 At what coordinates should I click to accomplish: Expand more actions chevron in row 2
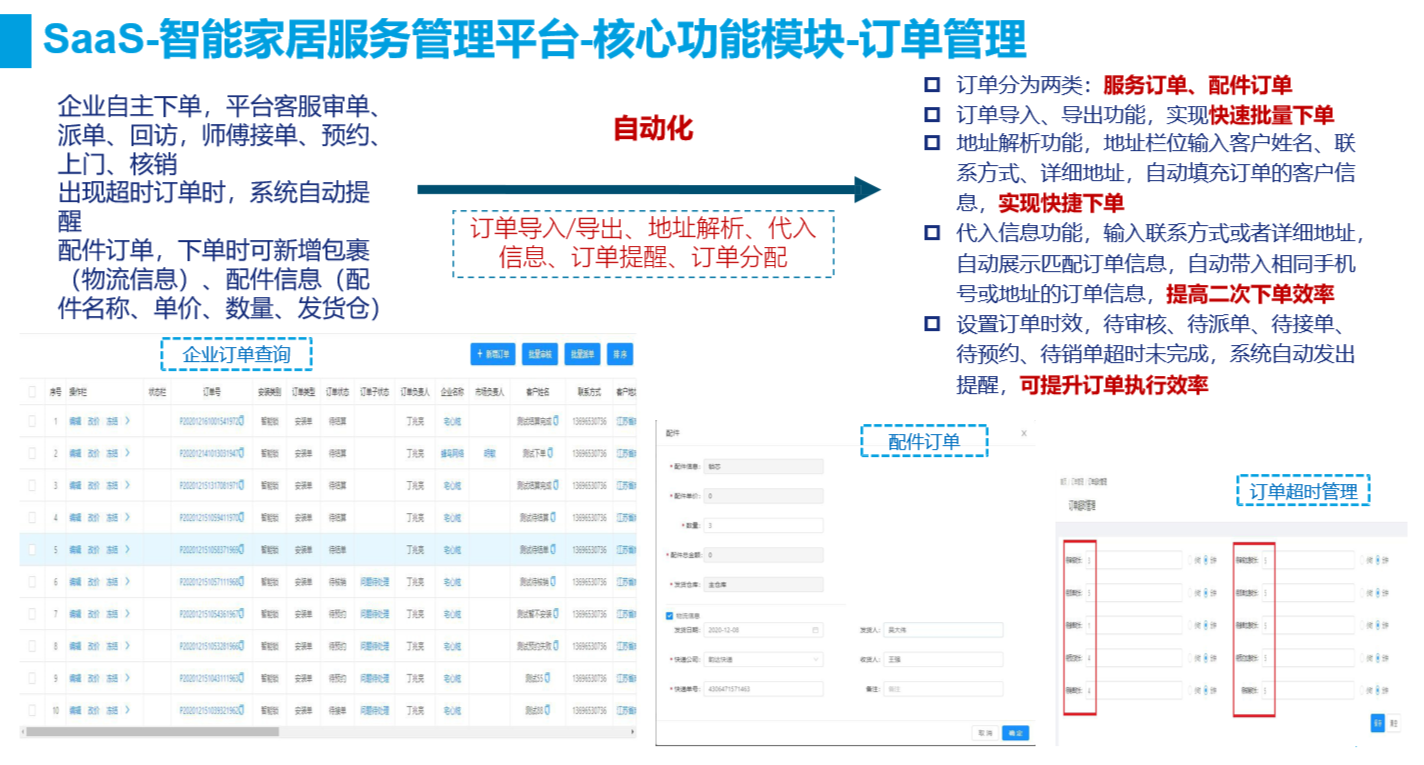click(x=128, y=453)
